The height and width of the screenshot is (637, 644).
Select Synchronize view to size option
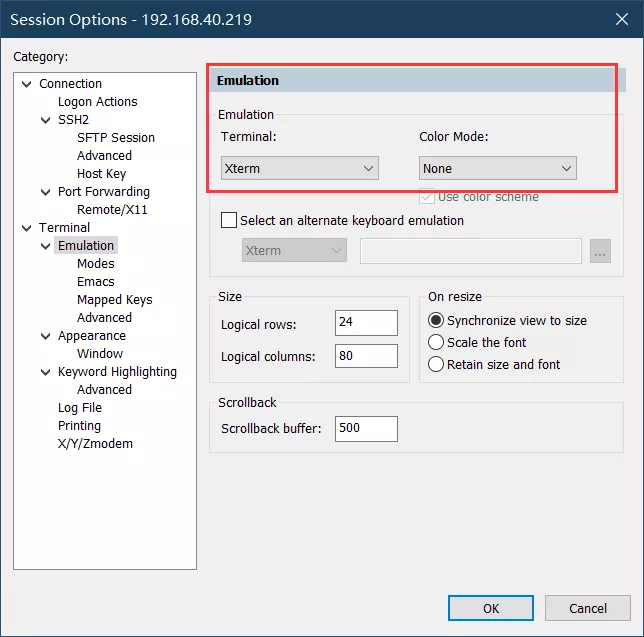click(436, 321)
